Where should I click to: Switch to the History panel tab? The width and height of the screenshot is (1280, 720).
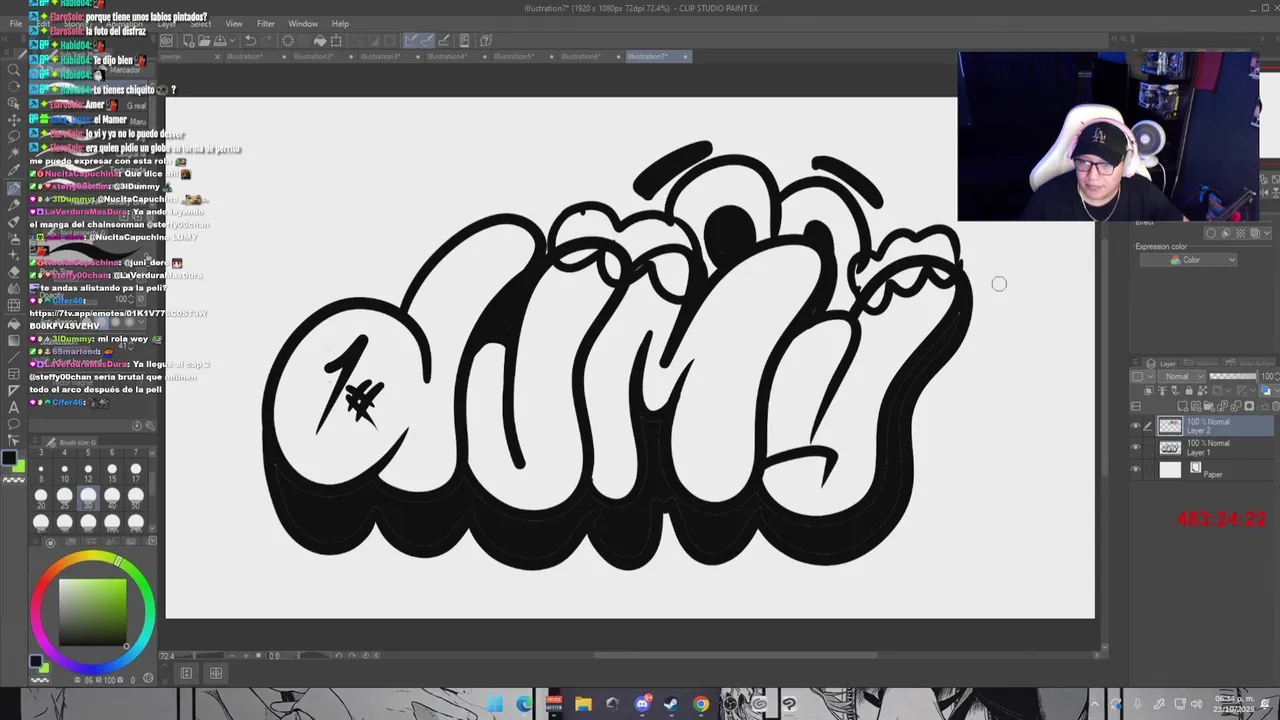click(x=1204, y=363)
